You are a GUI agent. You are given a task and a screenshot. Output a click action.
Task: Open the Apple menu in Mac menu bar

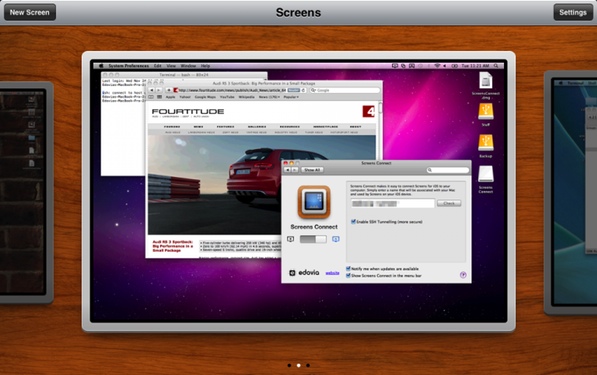click(101, 66)
